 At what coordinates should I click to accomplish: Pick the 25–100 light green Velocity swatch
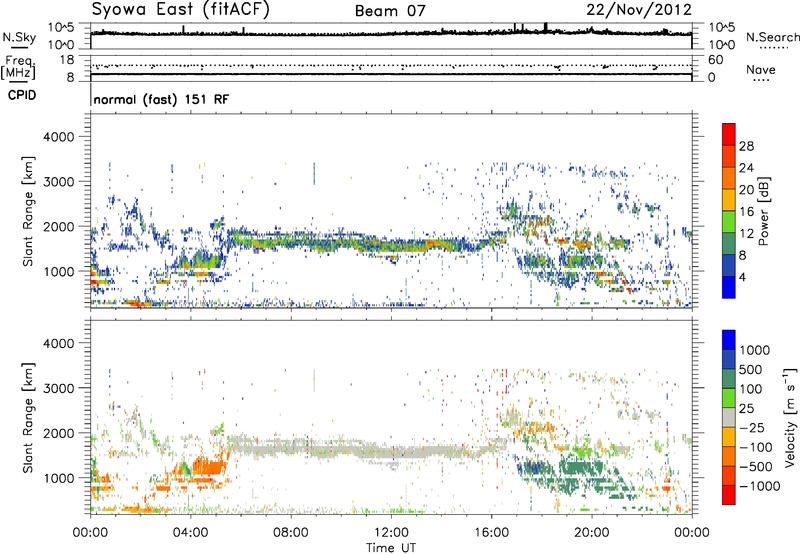(729, 398)
